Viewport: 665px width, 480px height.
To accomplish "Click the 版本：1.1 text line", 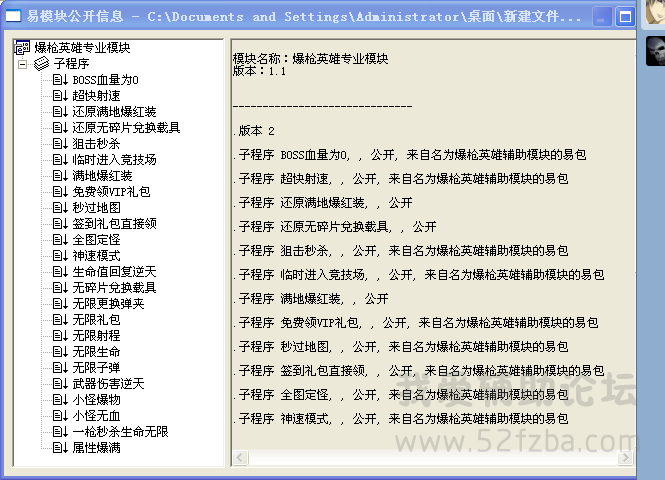I will tap(259, 71).
